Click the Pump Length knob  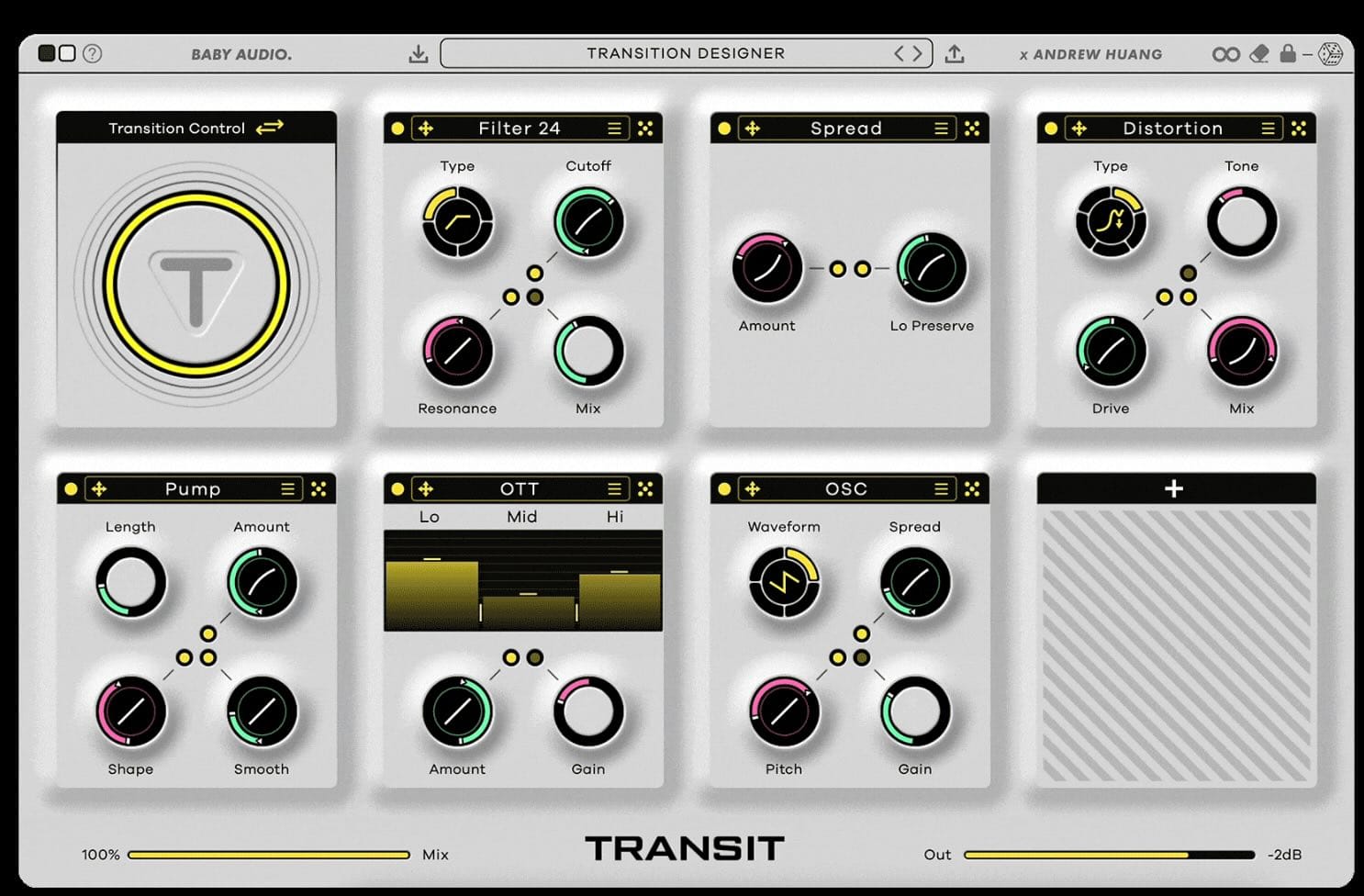point(130,583)
